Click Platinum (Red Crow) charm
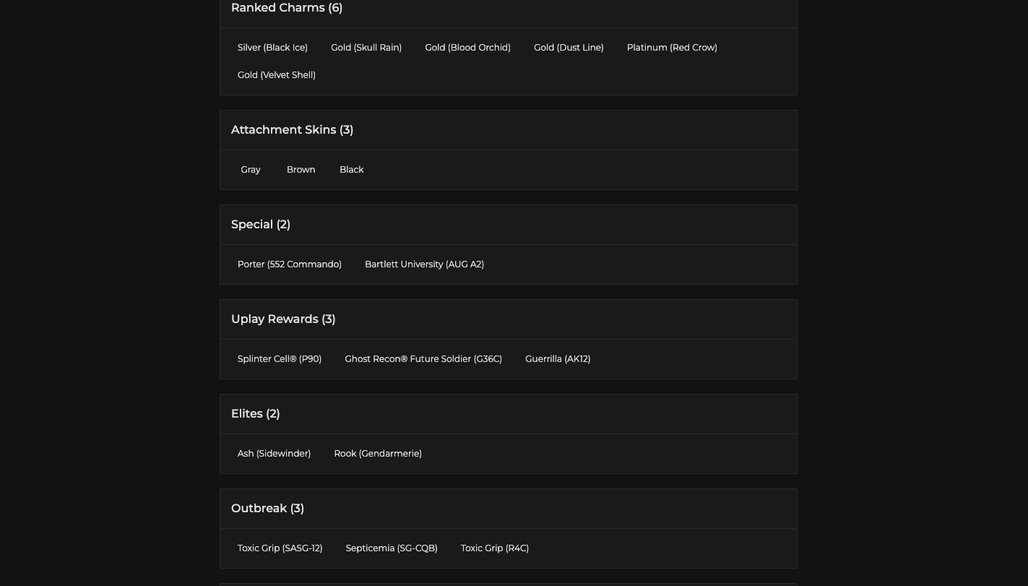1028x586 pixels. pos(671,47)
